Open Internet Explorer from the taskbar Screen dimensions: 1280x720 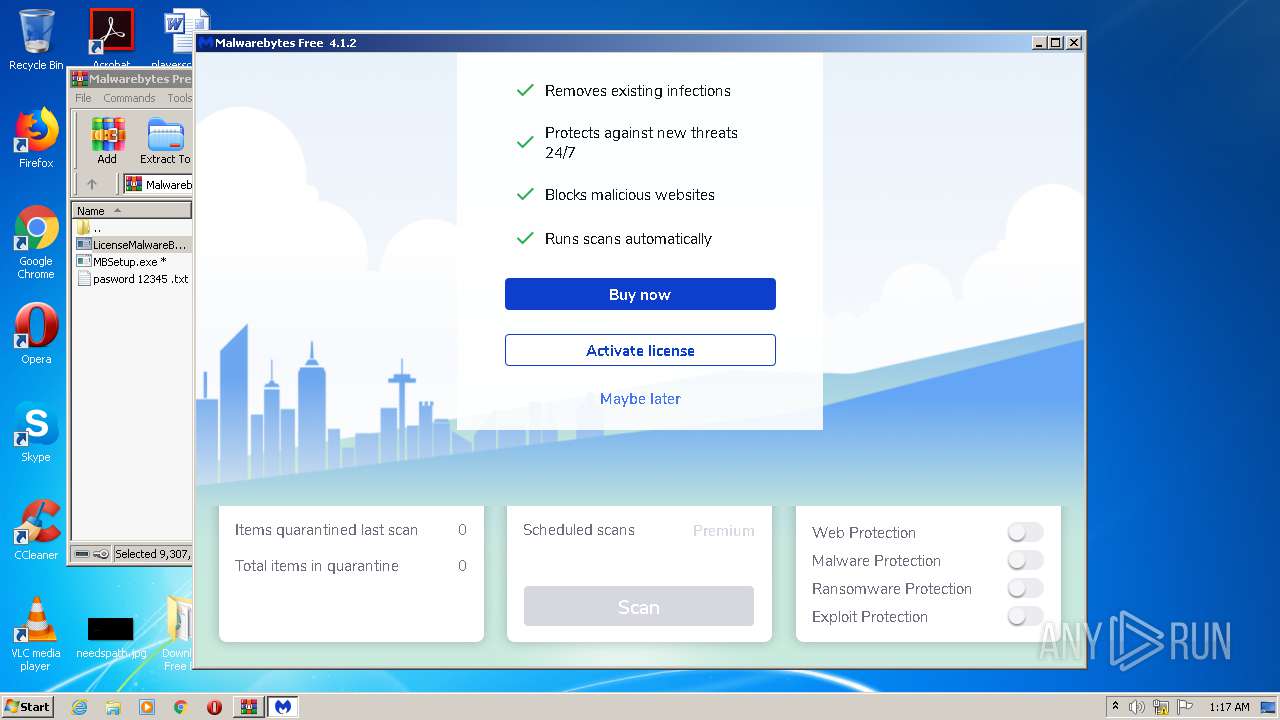[x=79, y=707]
